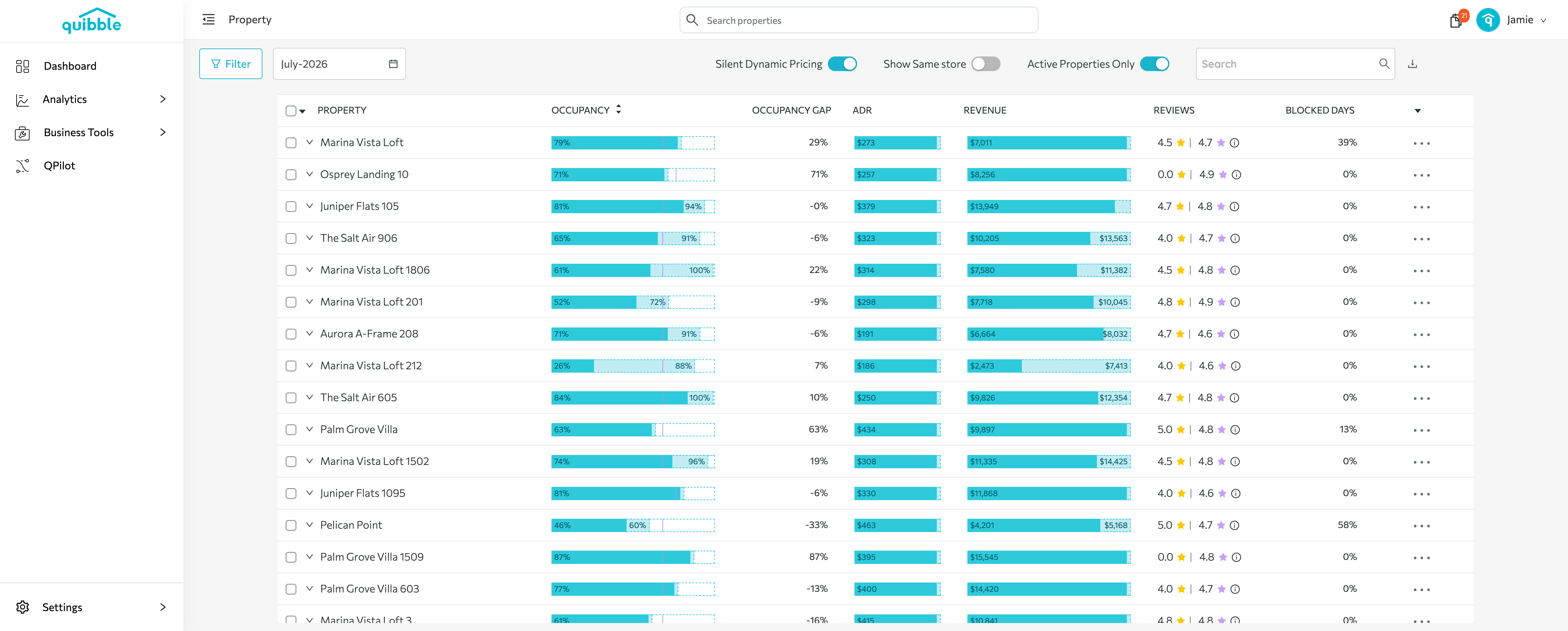Screen dimensions: 1568x631
Task: Open the notifications clipboard icon
Action: (1455, 21)
